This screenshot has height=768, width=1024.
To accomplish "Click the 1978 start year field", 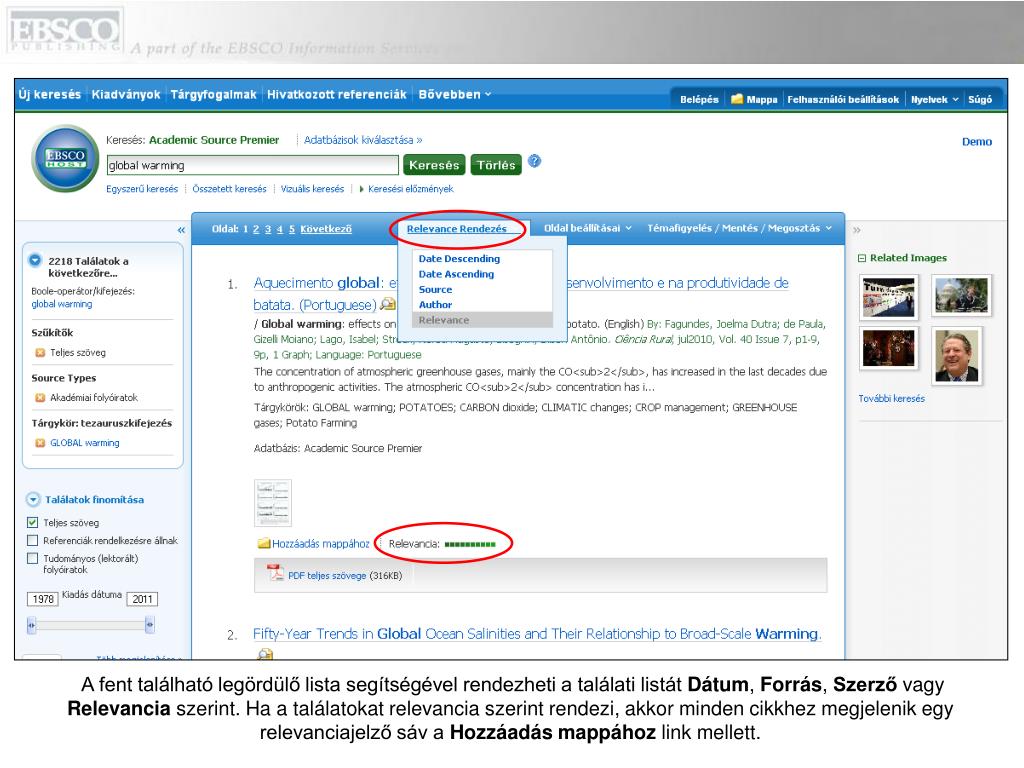I will 42,599.
